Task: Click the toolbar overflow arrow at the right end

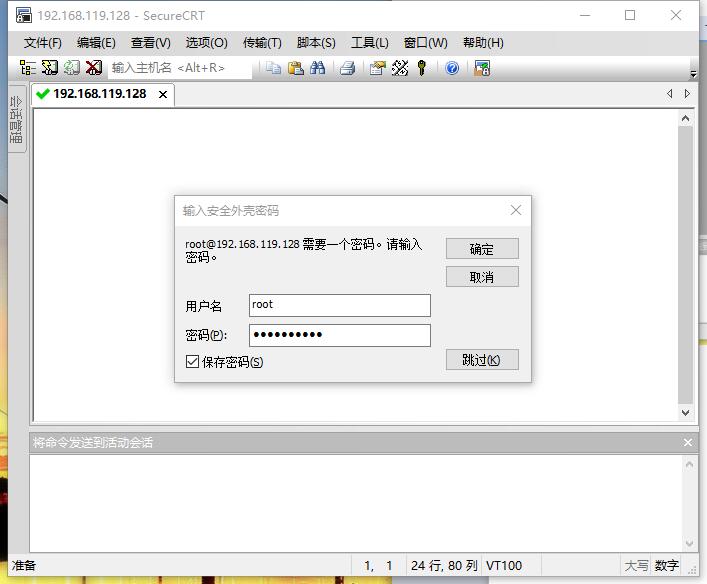Action: (x=693, y=73)
